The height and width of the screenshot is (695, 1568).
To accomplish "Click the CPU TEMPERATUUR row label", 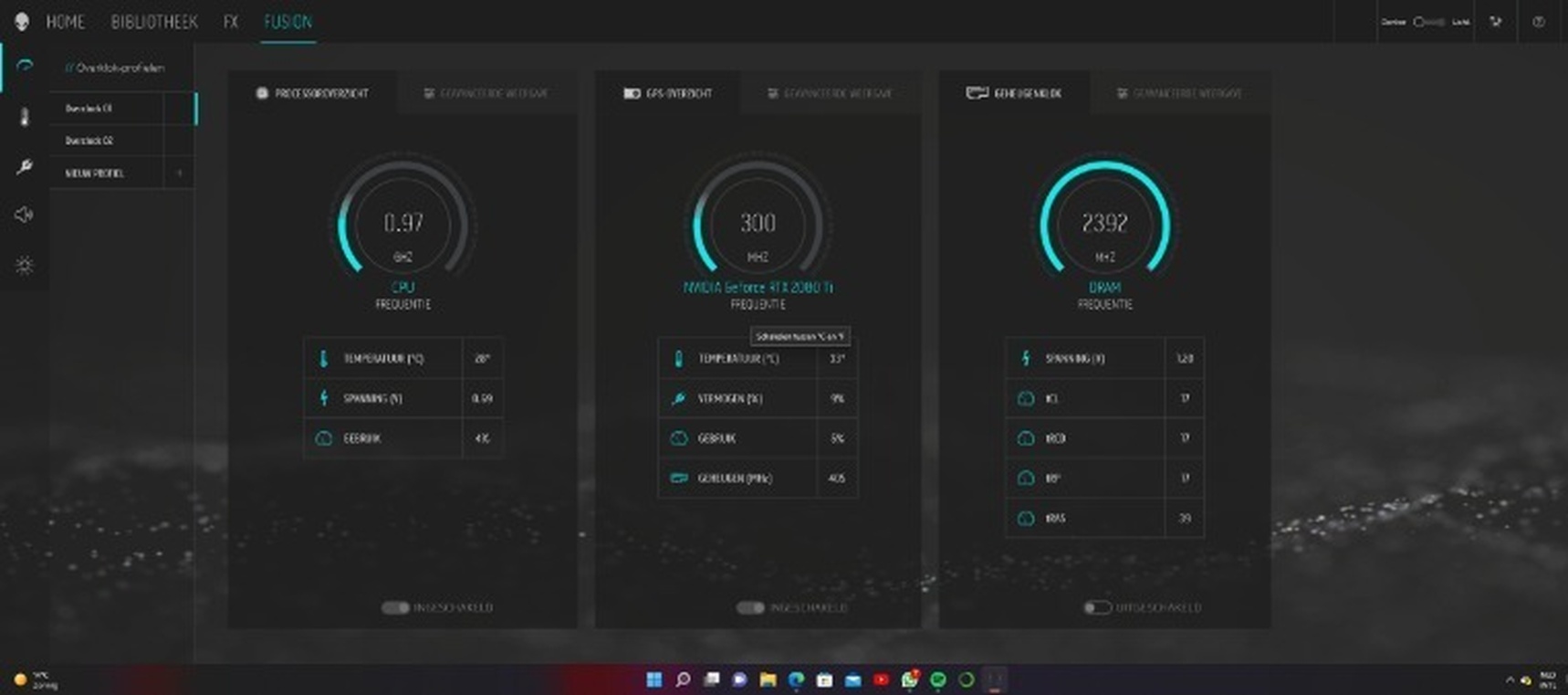I will pyautogui.click(x=383, y=359).
